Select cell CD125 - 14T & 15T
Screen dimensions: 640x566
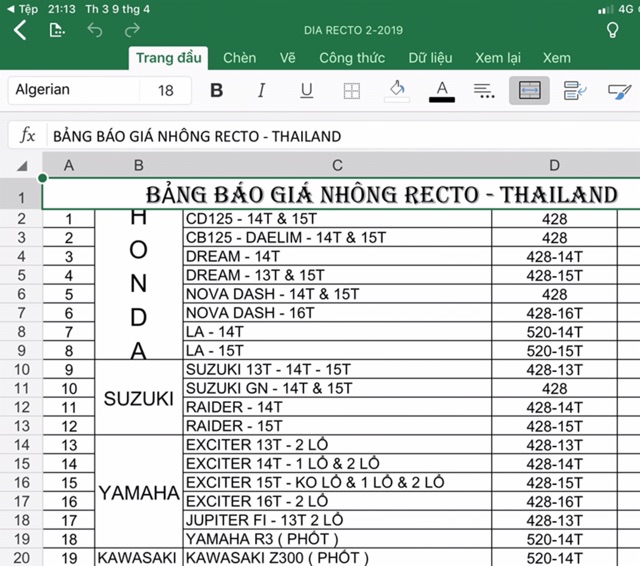pyautogui.click(x=337, y=219)
